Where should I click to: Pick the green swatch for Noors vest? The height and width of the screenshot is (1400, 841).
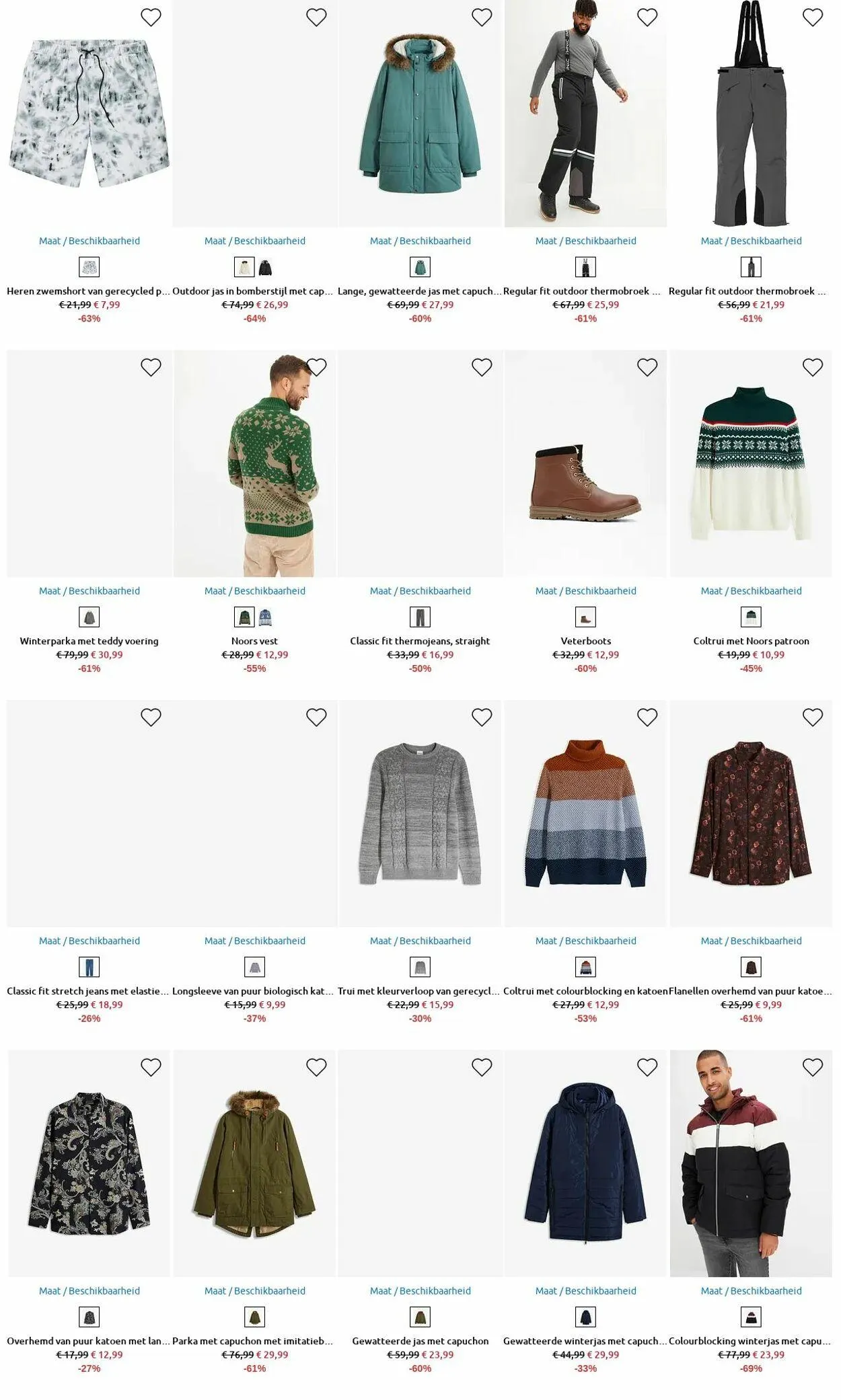[244, 617]
